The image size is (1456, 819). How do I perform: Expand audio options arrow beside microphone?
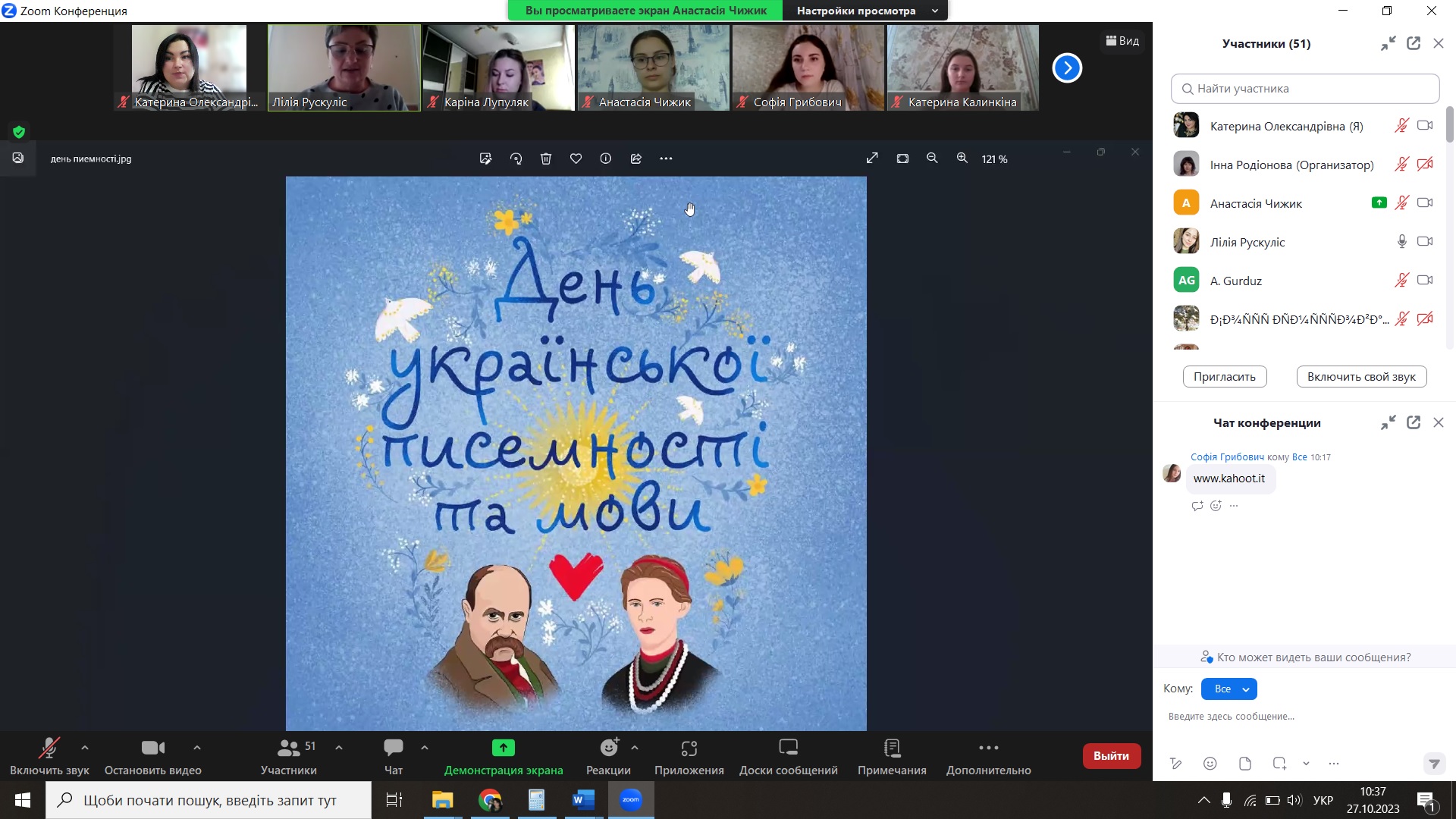pyautogui.click(x=85, y=748)
